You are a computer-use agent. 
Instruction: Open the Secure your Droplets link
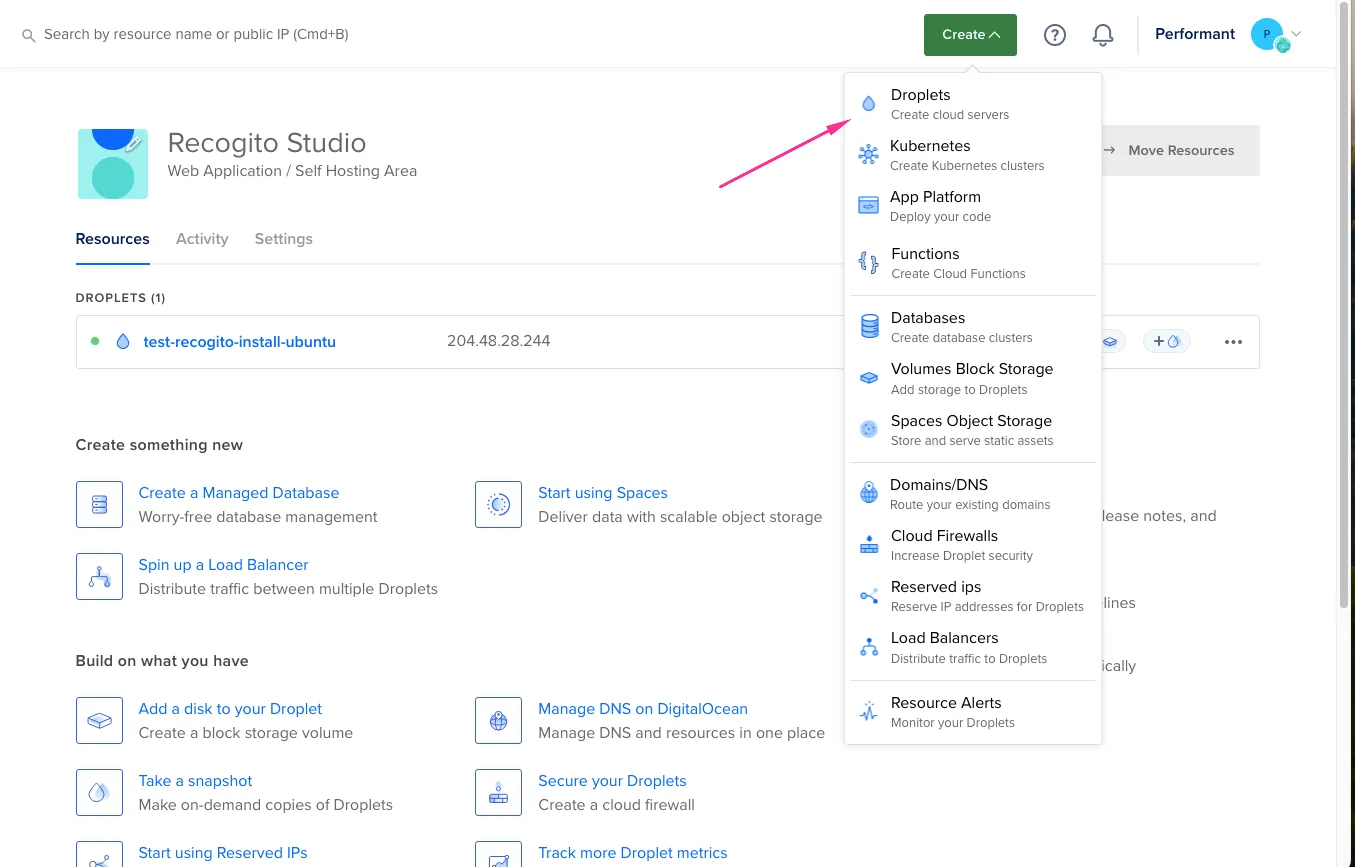[612, 781]
